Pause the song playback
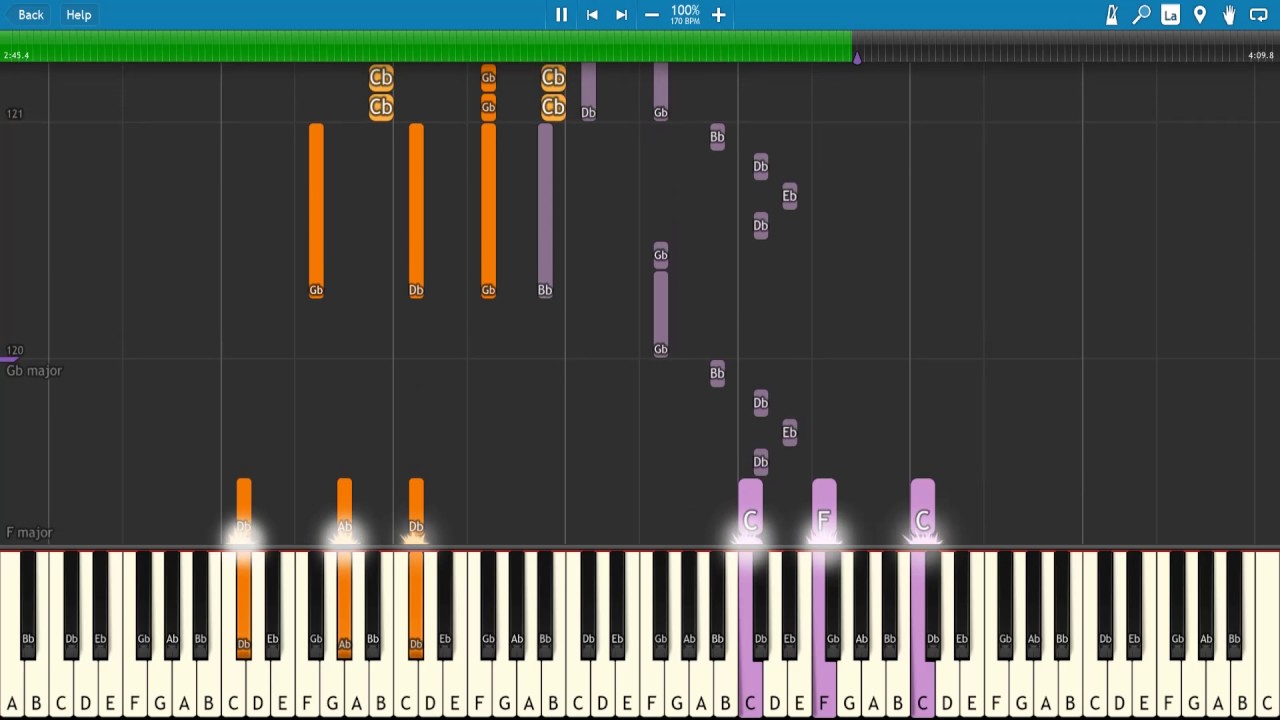The image size is (1280, 720). pyautogui.click(x=561, y=15)
